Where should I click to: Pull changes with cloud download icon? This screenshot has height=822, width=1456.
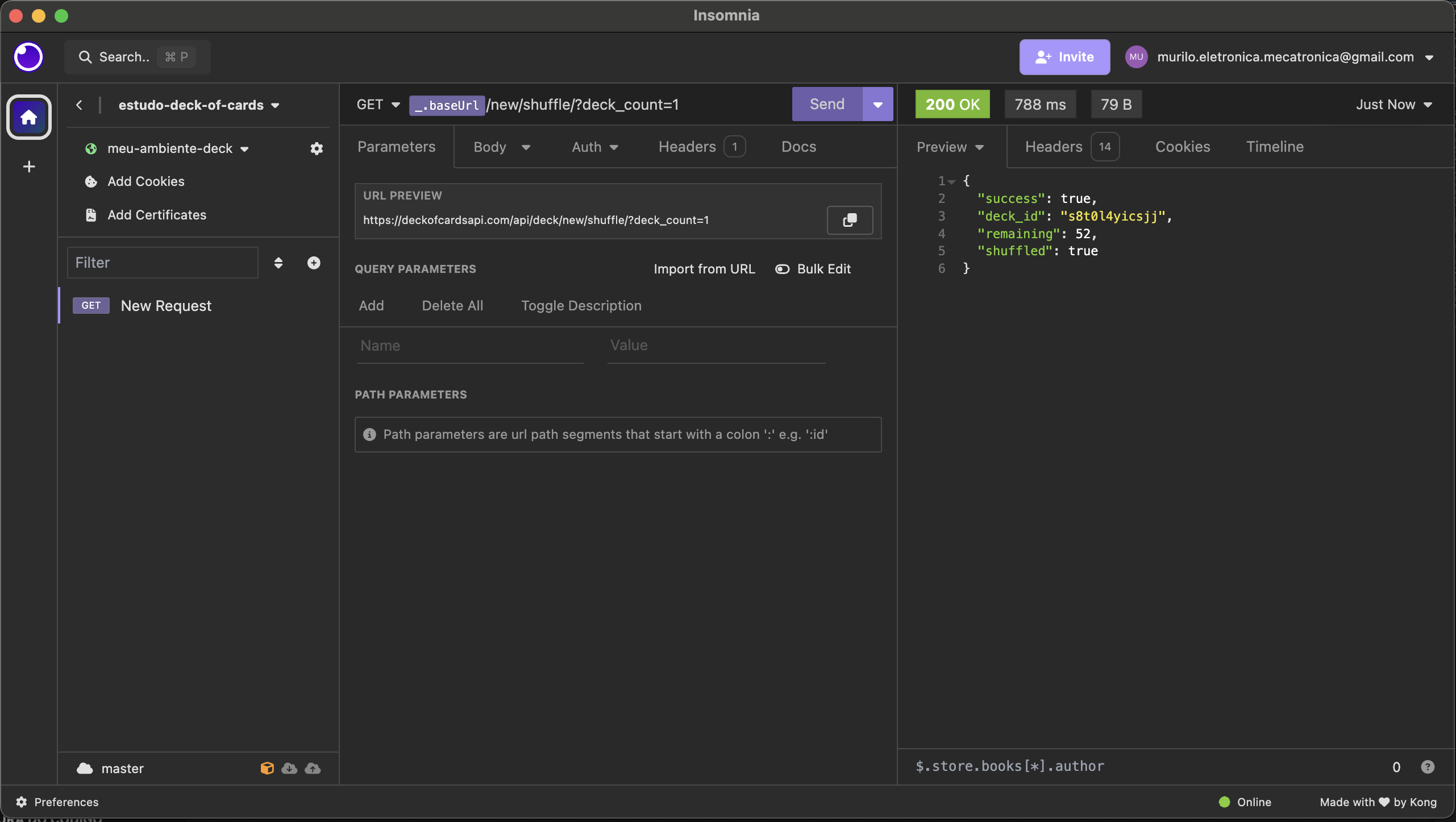[289, 769]
